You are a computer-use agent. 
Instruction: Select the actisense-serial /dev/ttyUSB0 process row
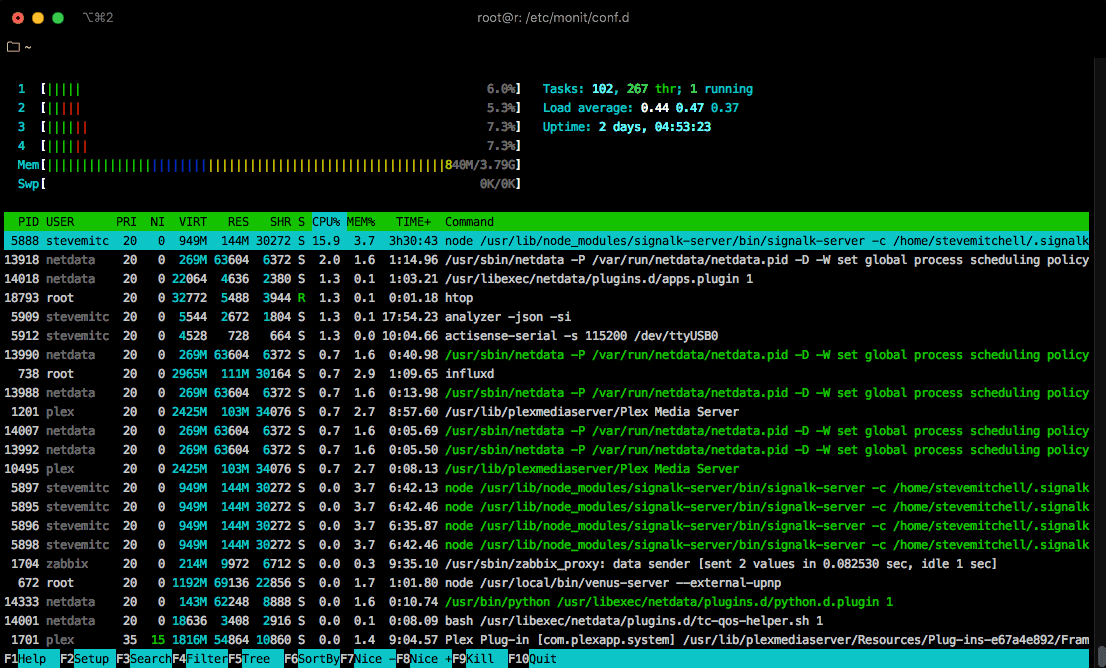click(x=547, y=336)
